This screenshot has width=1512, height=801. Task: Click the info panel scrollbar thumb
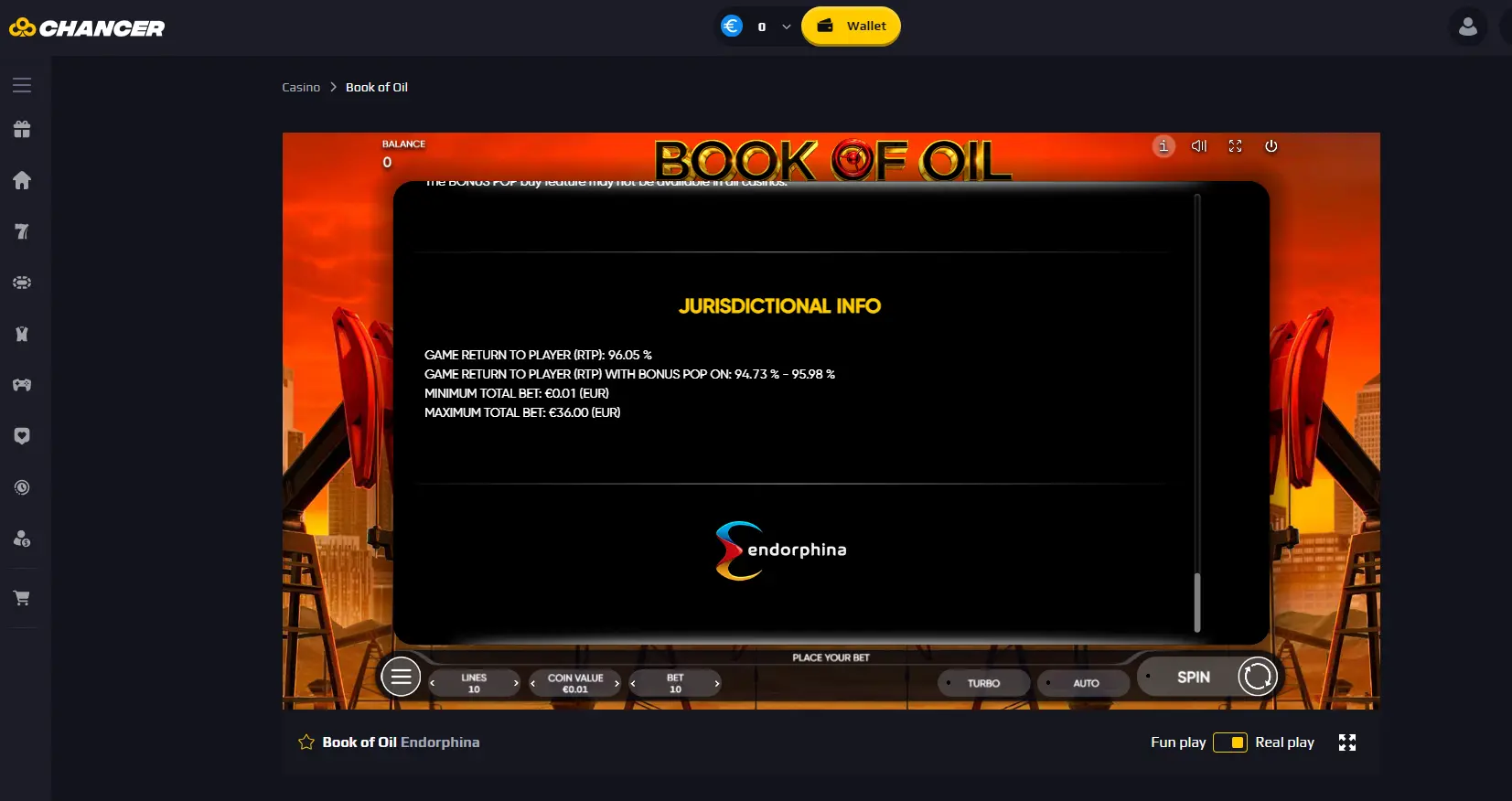[1196, 602]
